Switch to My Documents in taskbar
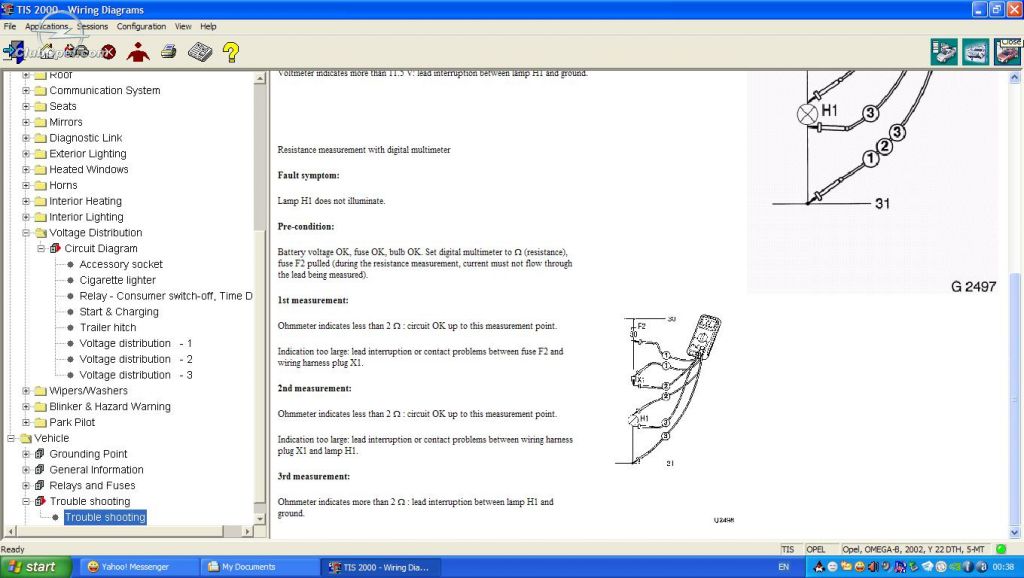 (259, 567)
